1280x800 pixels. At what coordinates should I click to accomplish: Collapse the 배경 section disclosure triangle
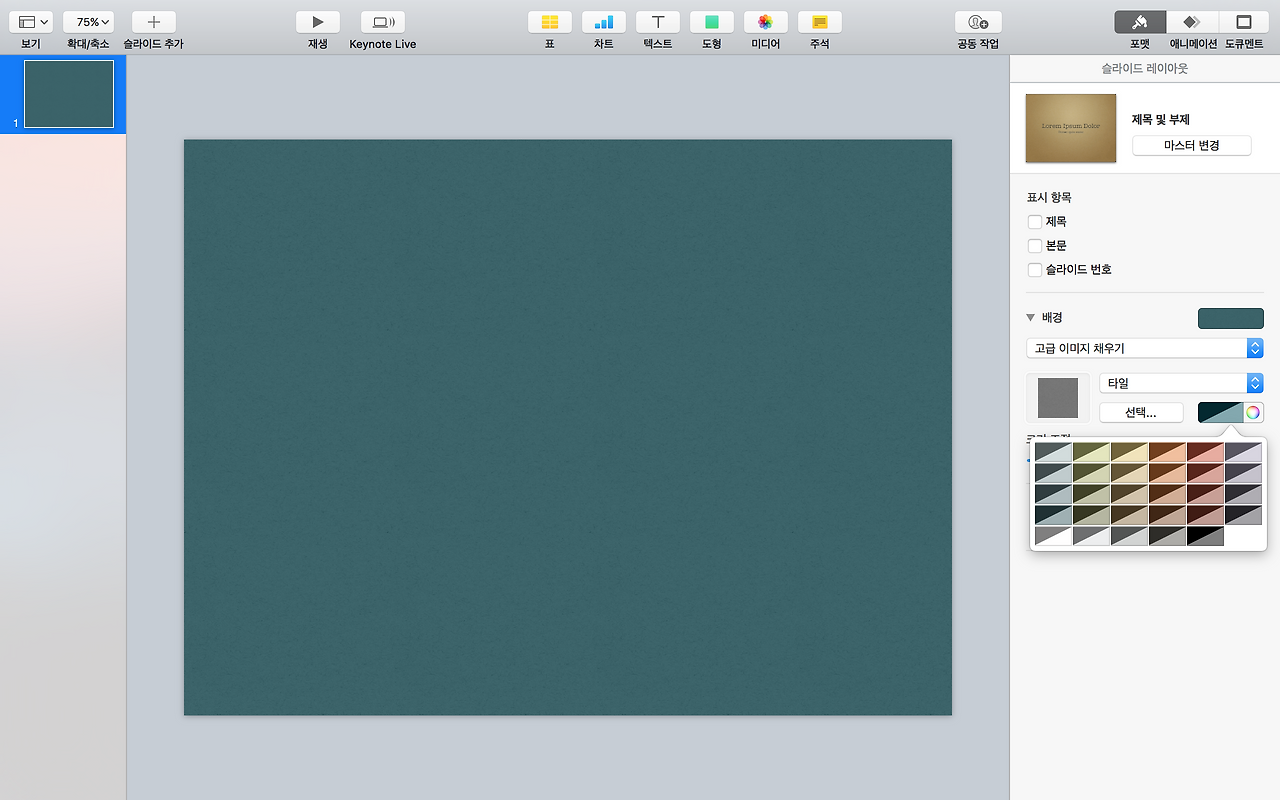1031,318
